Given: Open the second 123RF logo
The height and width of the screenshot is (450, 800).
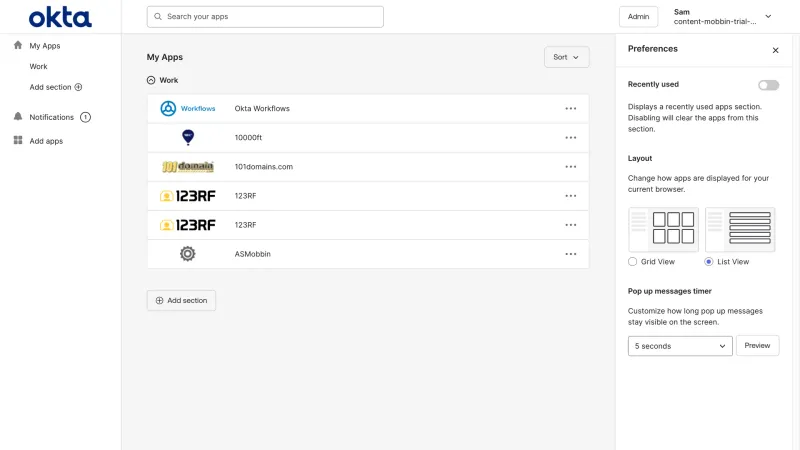Looking at the screenshot, I should 188,224.
